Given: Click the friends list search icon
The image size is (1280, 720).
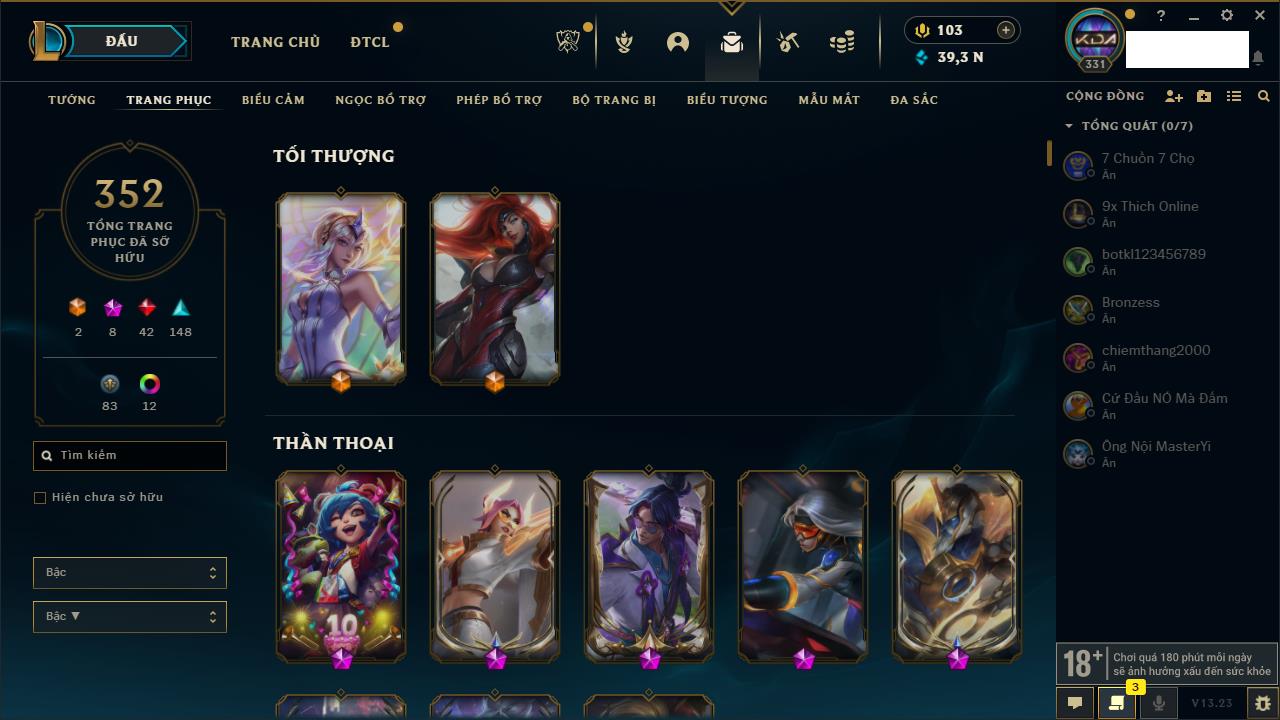Looking at the screenshot, I should (x=1264, y=96).
